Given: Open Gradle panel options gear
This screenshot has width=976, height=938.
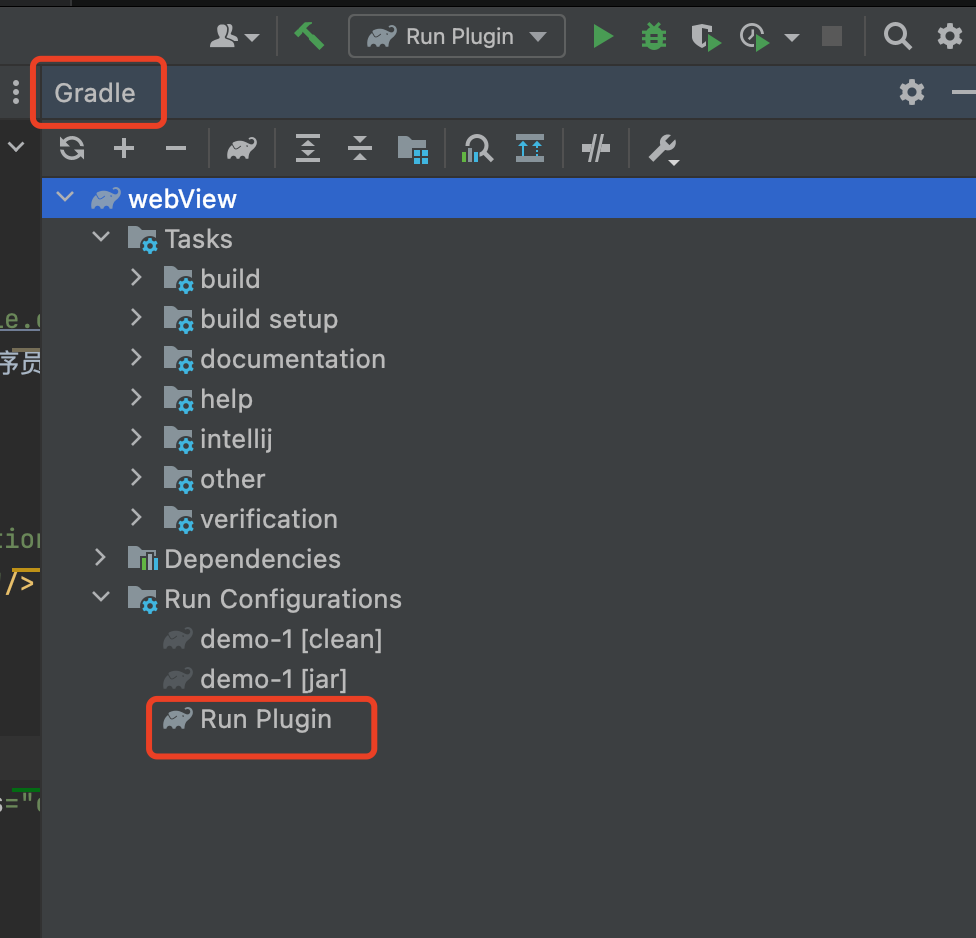Looking at the screenshot, I should [912, 93].
